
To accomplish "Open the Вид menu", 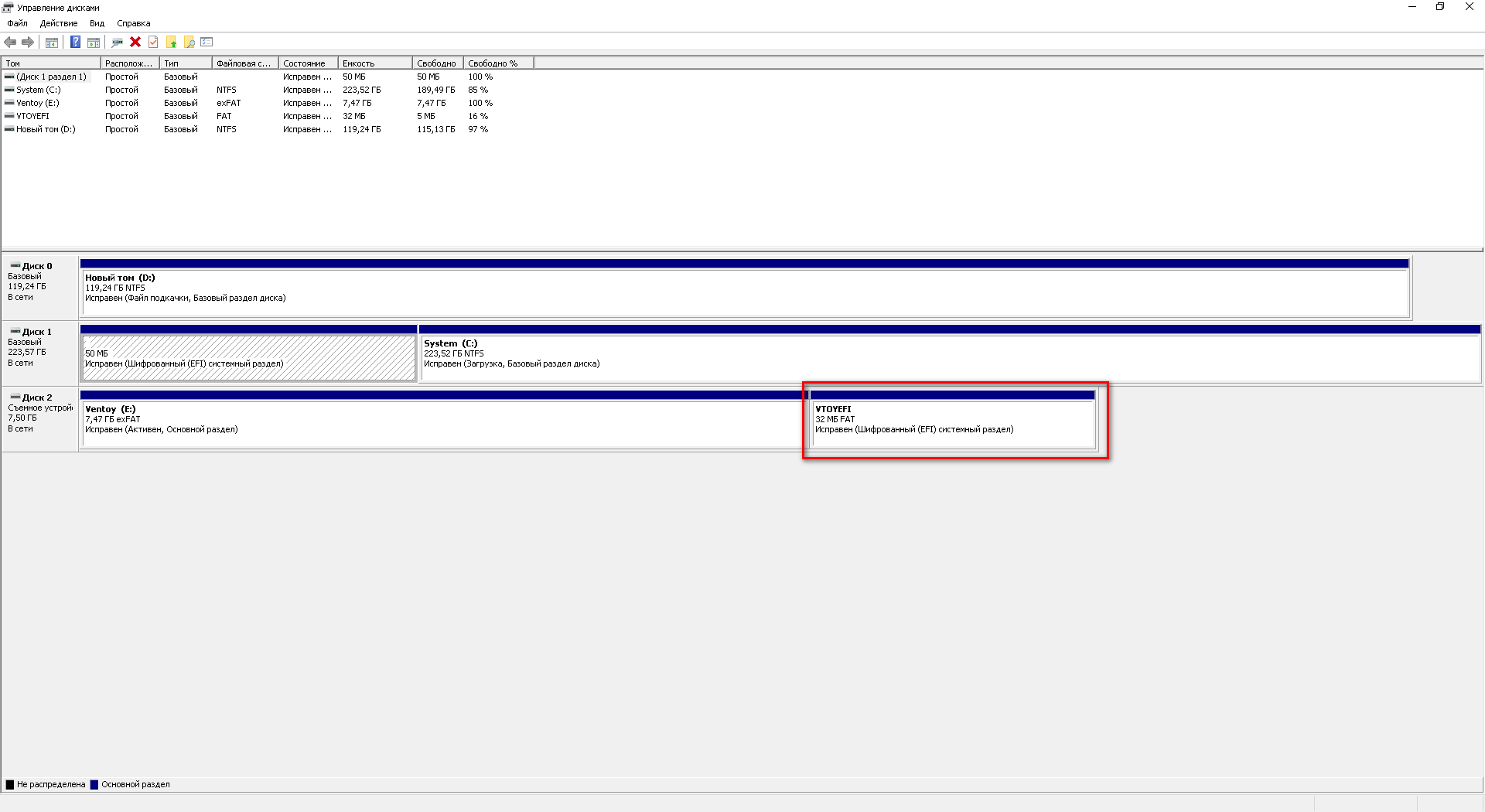I will (x=97, y=23).
